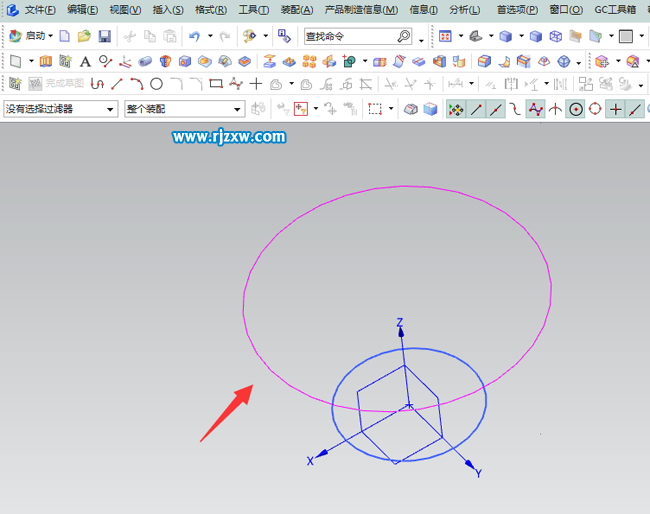Viewport: 650px width, 514px height.
Task: Open the 插入(S) menu
Action: (168, 10)
